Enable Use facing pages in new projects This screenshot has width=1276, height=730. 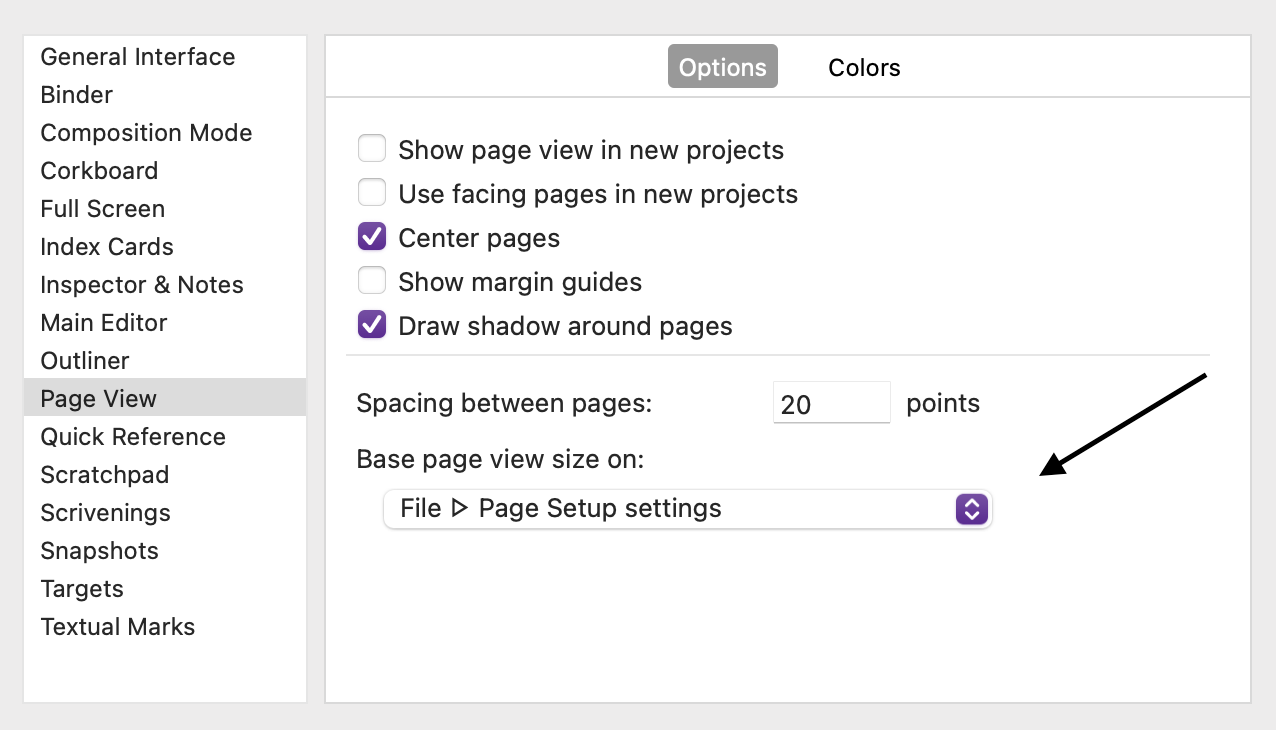pyautogui.click(x=372, y=192)
